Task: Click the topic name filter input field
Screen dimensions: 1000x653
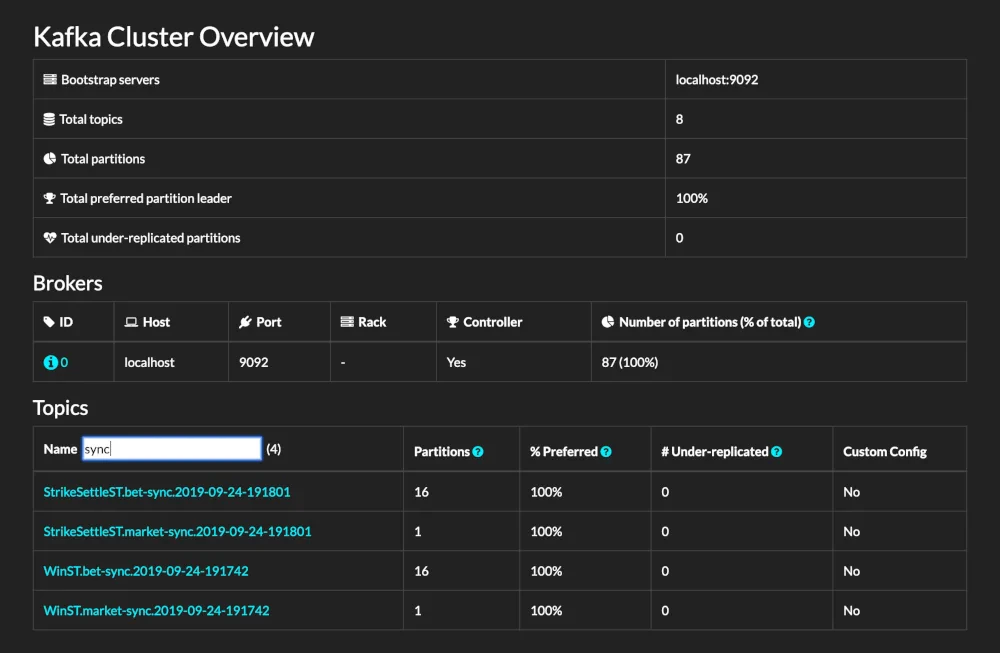Action: (x=170, y=448)
